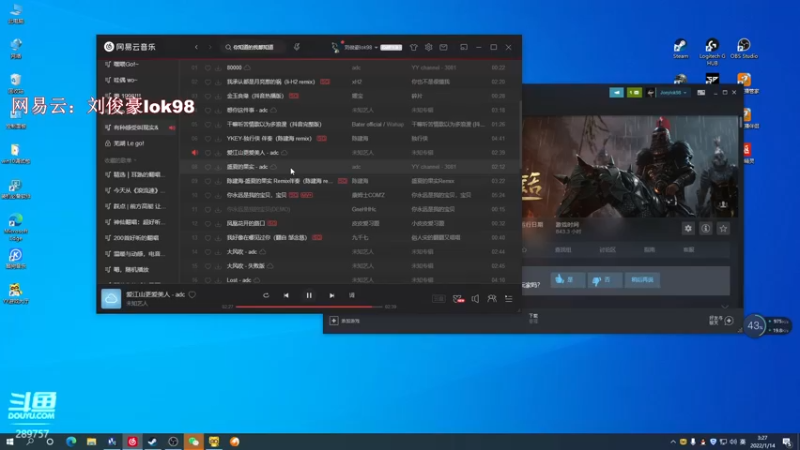The width and height of the screenshot is (800, 450).
Task: Select track row Lost - adc
Action: point(350,280)
